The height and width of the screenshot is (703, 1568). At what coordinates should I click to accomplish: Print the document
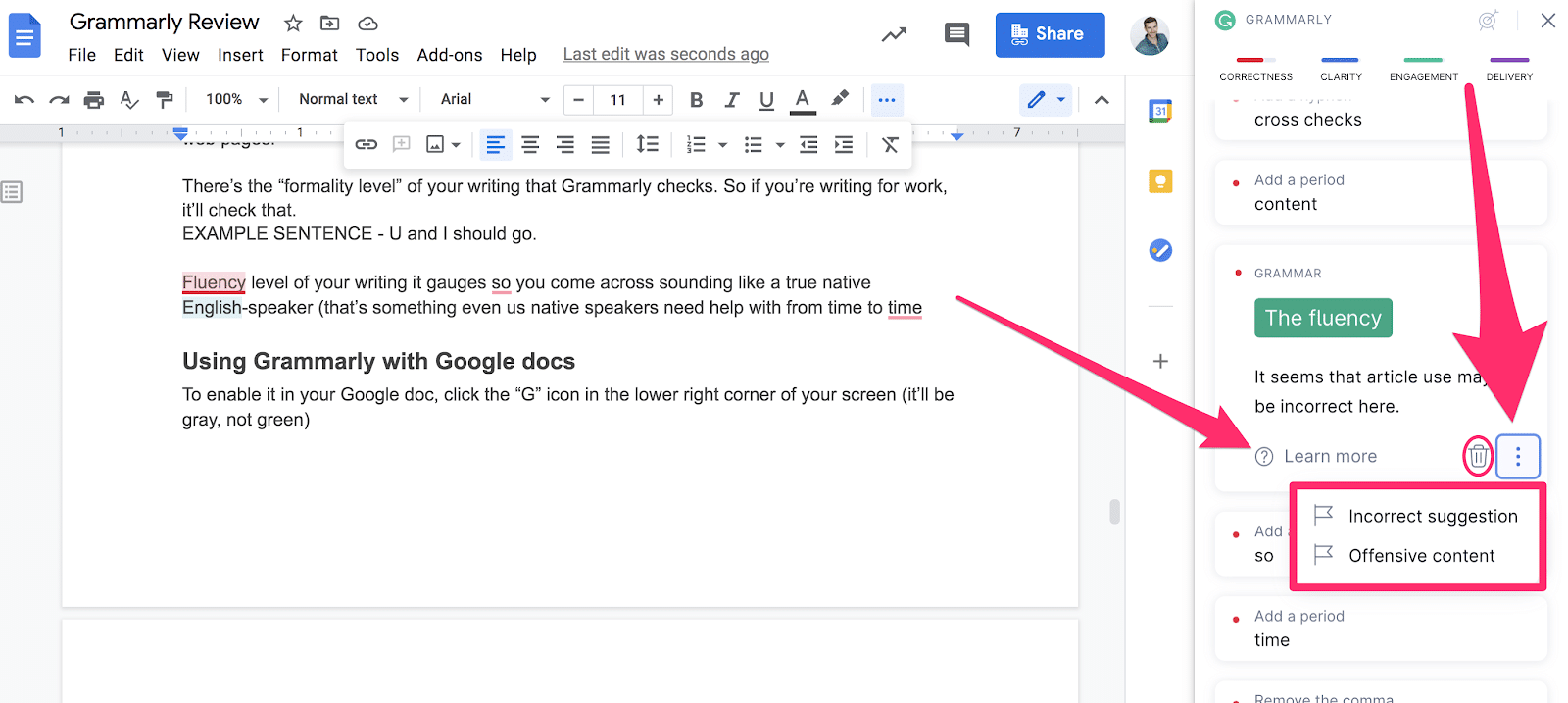pos(94,99)
